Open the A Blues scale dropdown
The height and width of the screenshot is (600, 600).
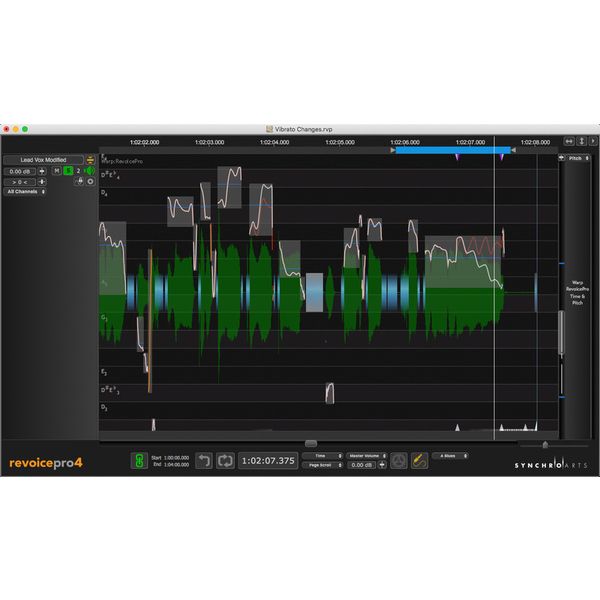point(450,456)
